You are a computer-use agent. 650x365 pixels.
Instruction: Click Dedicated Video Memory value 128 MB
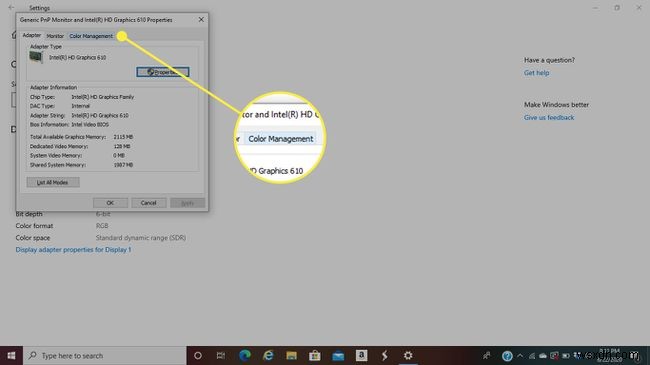[x=122, y=146]
